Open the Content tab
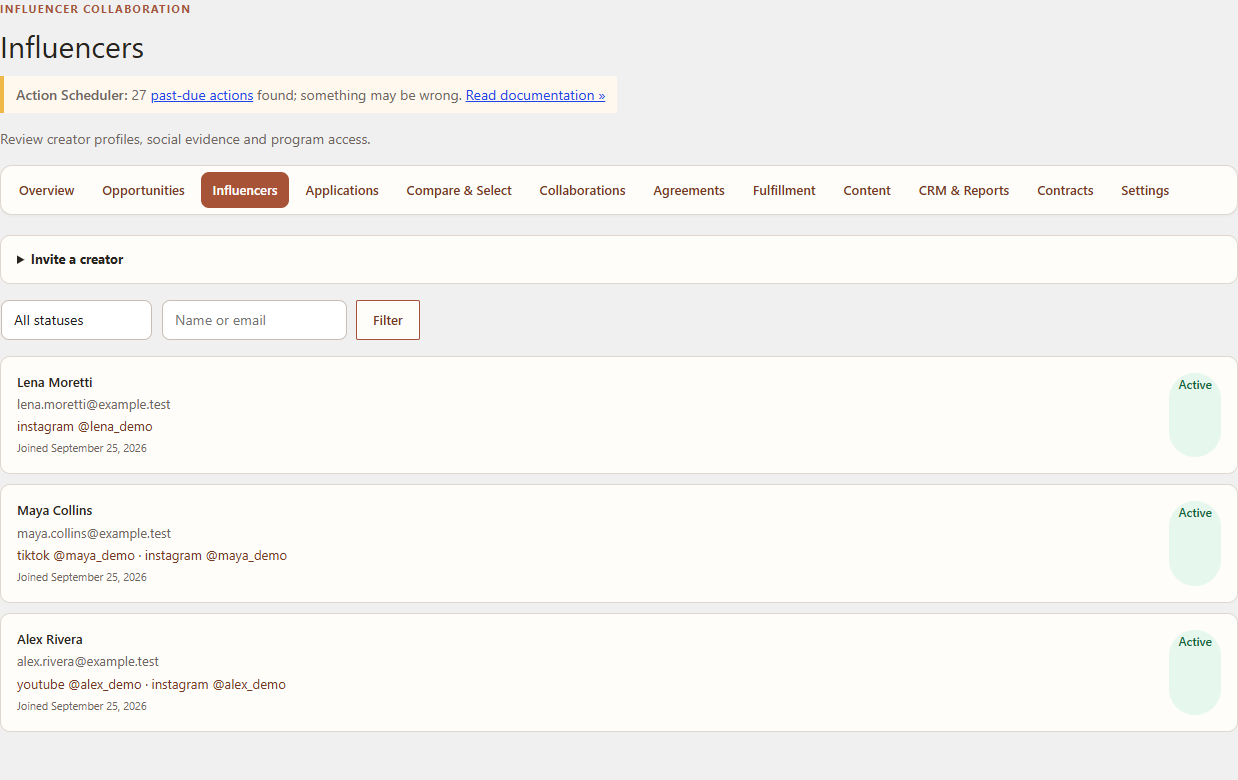This screenshot has height=780, width=1238. pos(867,190)
